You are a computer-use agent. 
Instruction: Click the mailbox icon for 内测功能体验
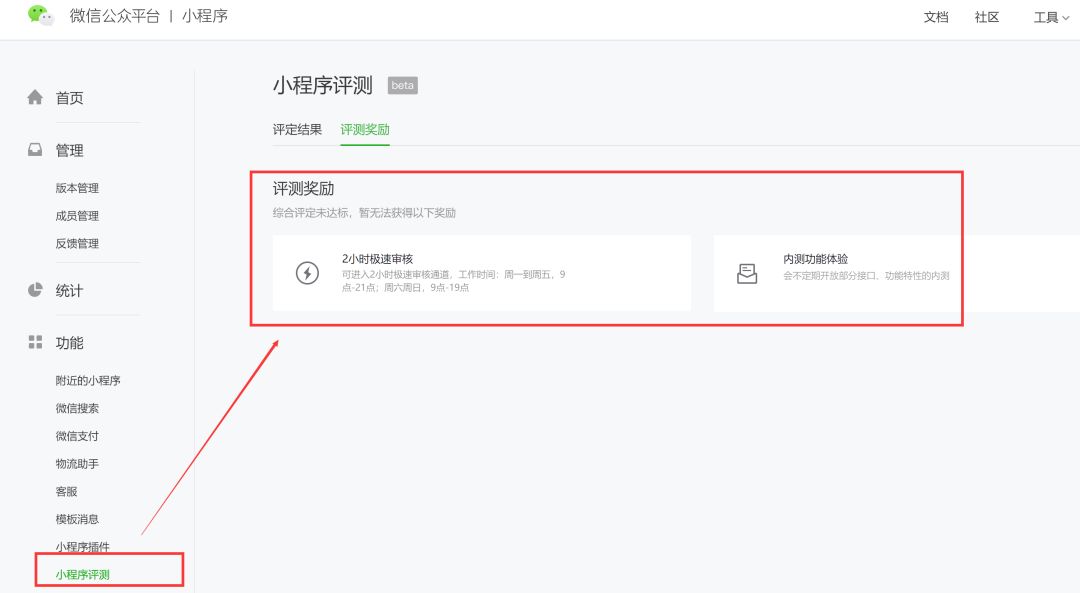[747, 273]
